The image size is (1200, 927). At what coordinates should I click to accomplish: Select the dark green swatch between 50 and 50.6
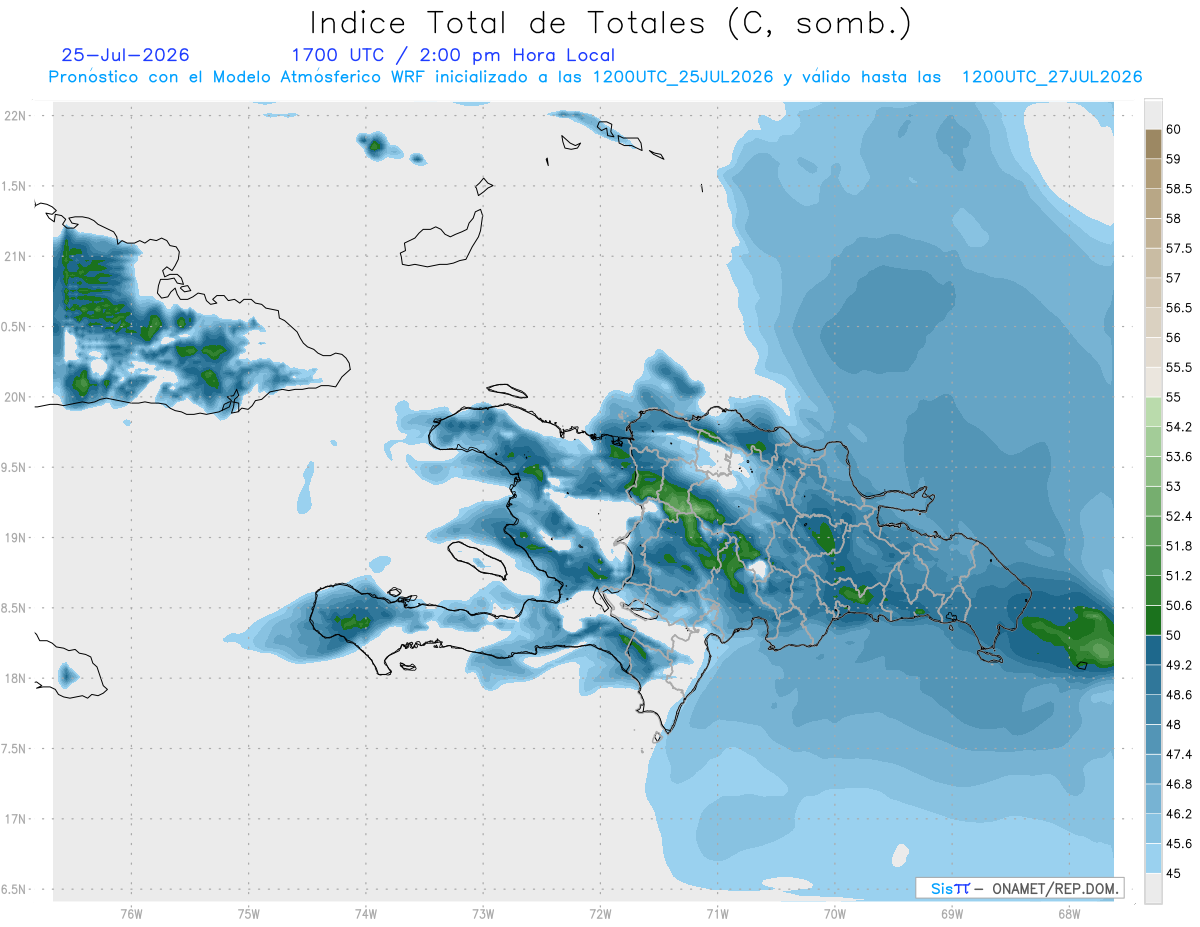point(1153,621)
